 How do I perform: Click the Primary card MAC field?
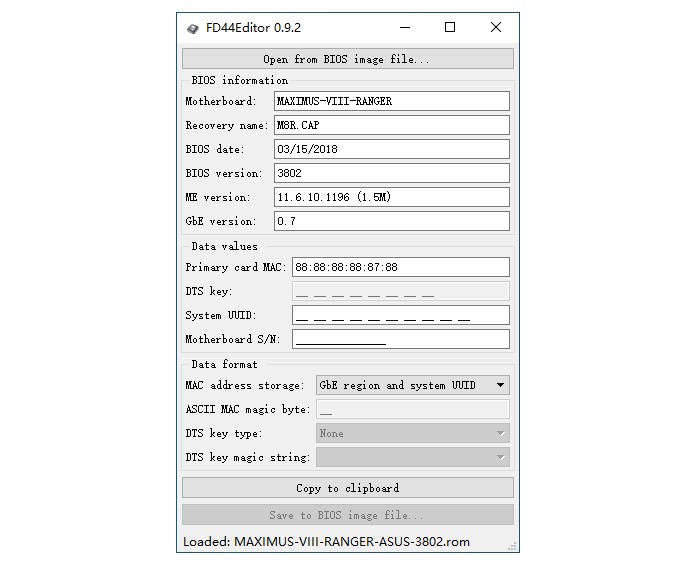400,267
